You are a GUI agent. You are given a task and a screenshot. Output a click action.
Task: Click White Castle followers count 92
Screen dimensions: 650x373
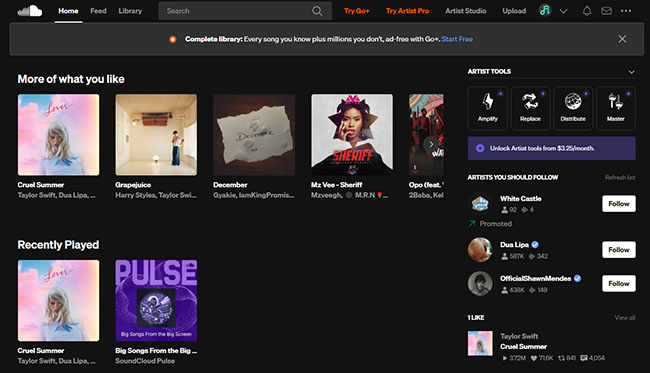coord(509,210)
